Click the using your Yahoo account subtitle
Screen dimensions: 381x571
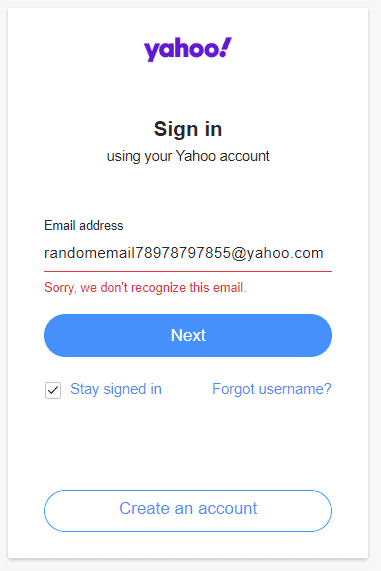(188, 156)
